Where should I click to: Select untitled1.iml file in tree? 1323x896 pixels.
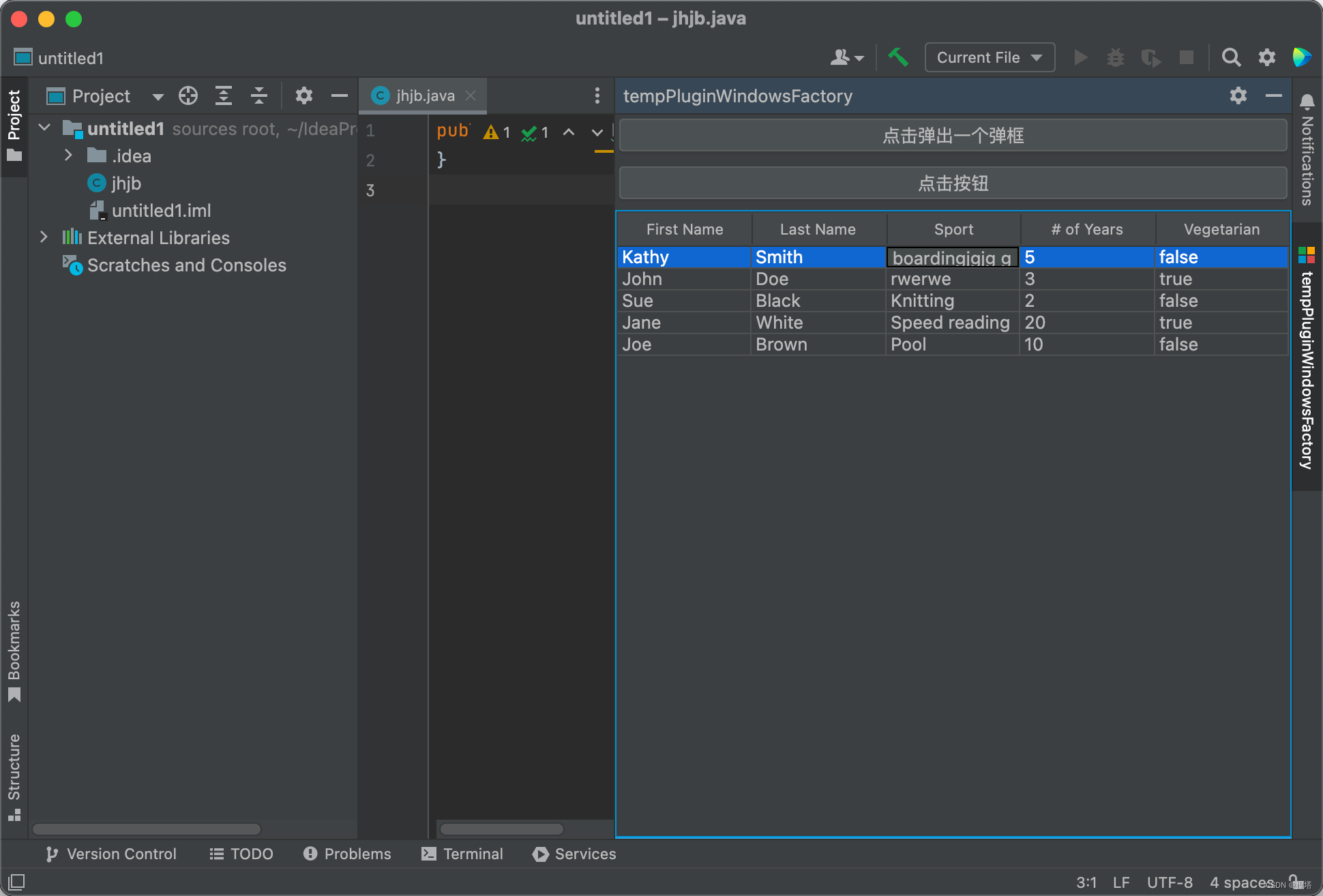click(x=150, y=210)
